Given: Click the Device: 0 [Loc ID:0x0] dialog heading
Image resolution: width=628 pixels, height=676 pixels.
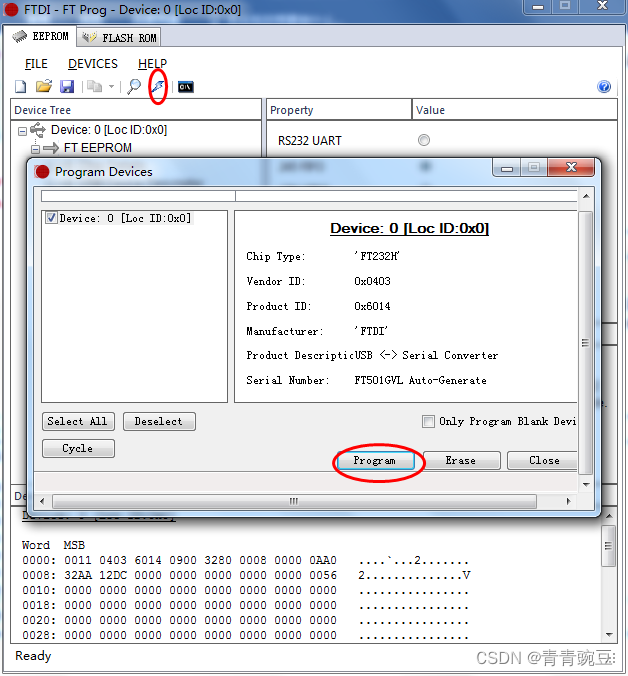Looking at the screenshot, I should [409, 228].
